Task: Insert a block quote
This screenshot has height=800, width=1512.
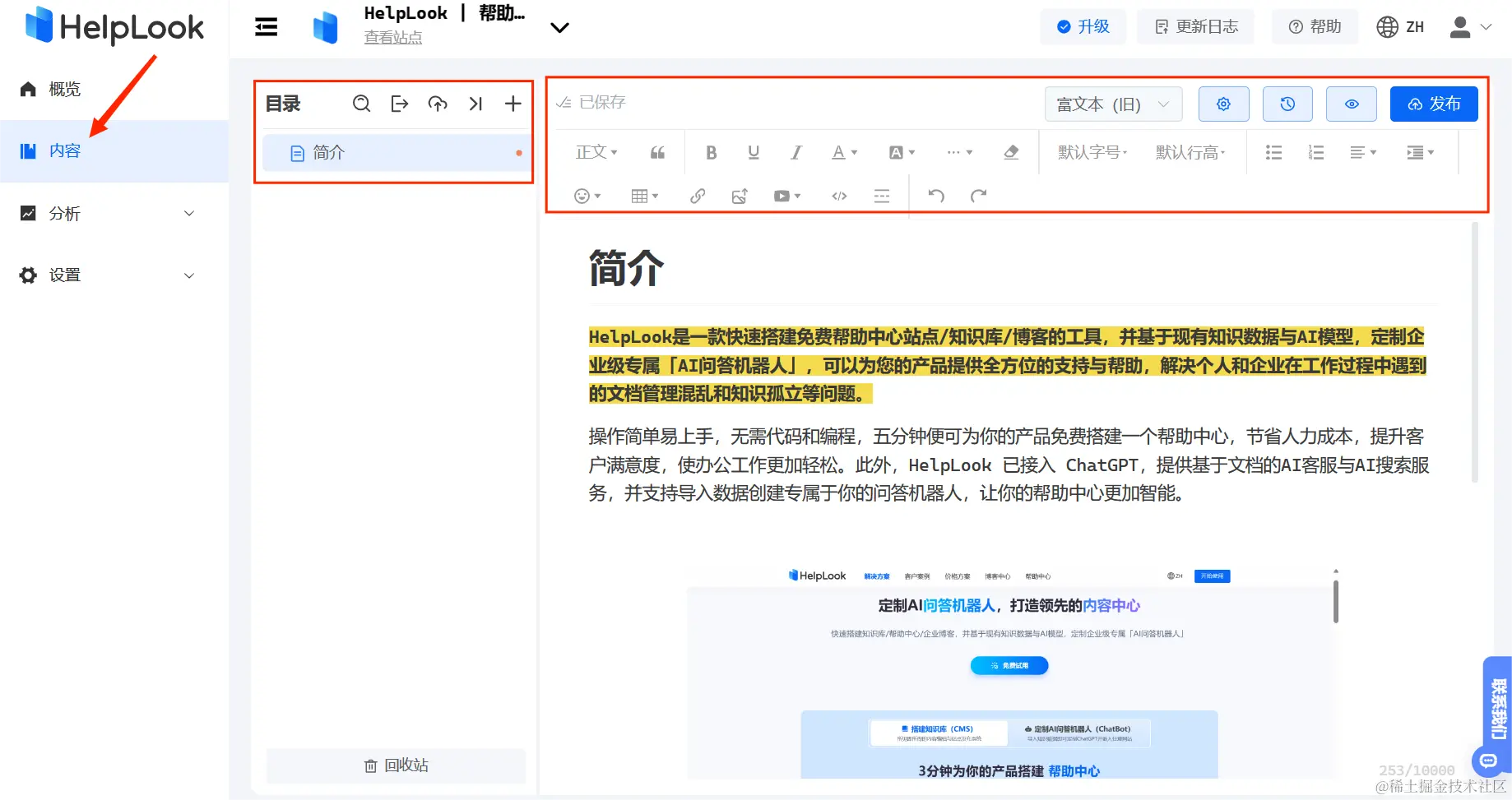Action: pos(657,152)
